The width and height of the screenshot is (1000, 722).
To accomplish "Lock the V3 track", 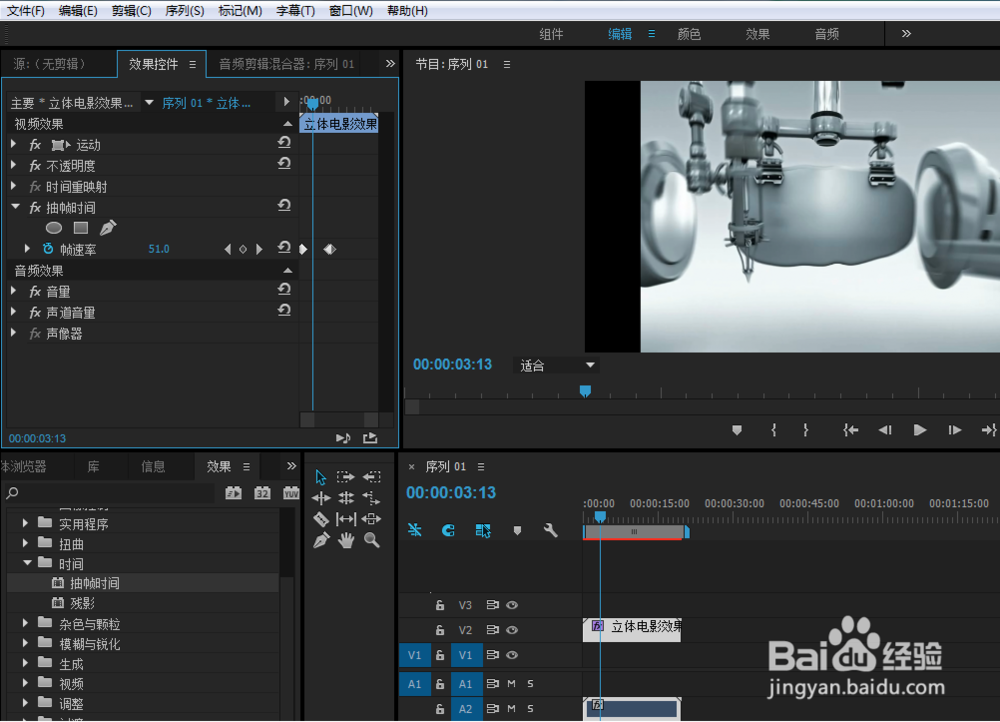I will click(440, 605).
